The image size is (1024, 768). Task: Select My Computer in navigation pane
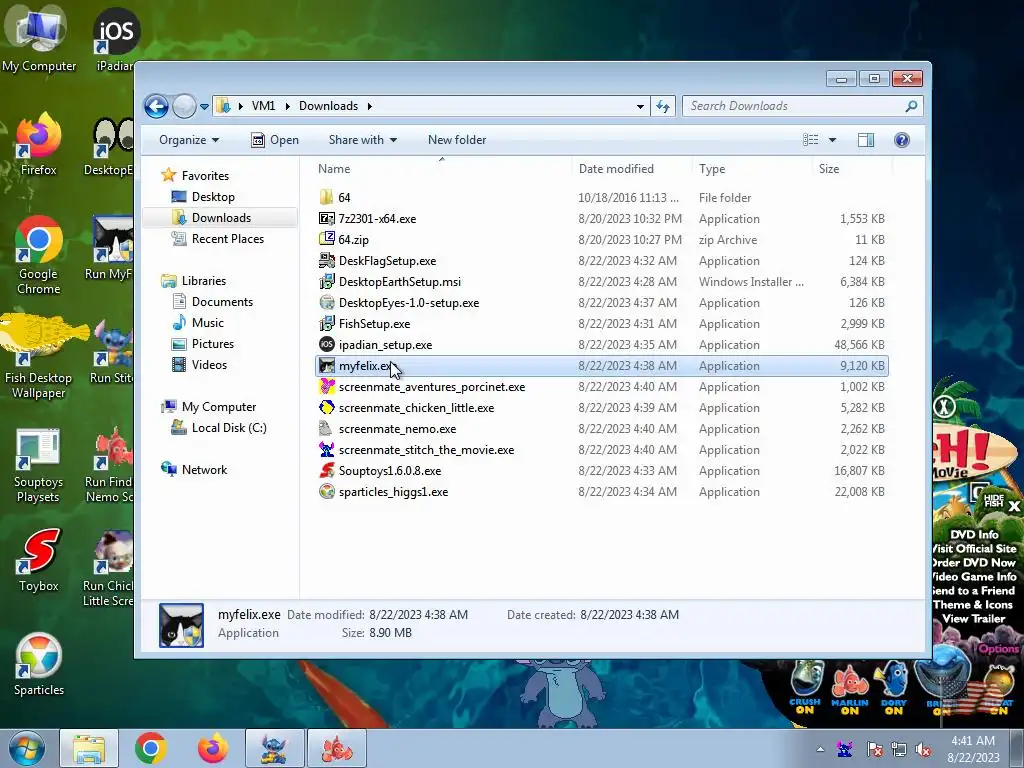point(219,407)
